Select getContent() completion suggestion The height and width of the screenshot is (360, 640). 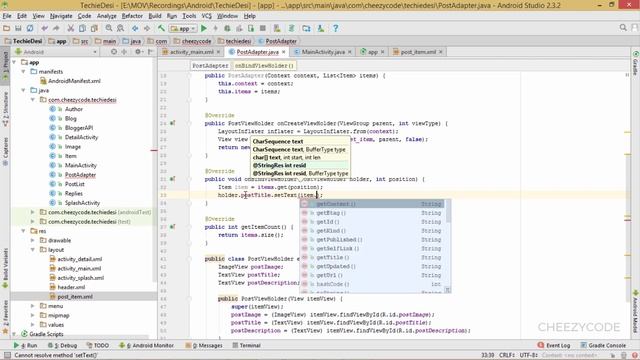[x=372, y=204]
